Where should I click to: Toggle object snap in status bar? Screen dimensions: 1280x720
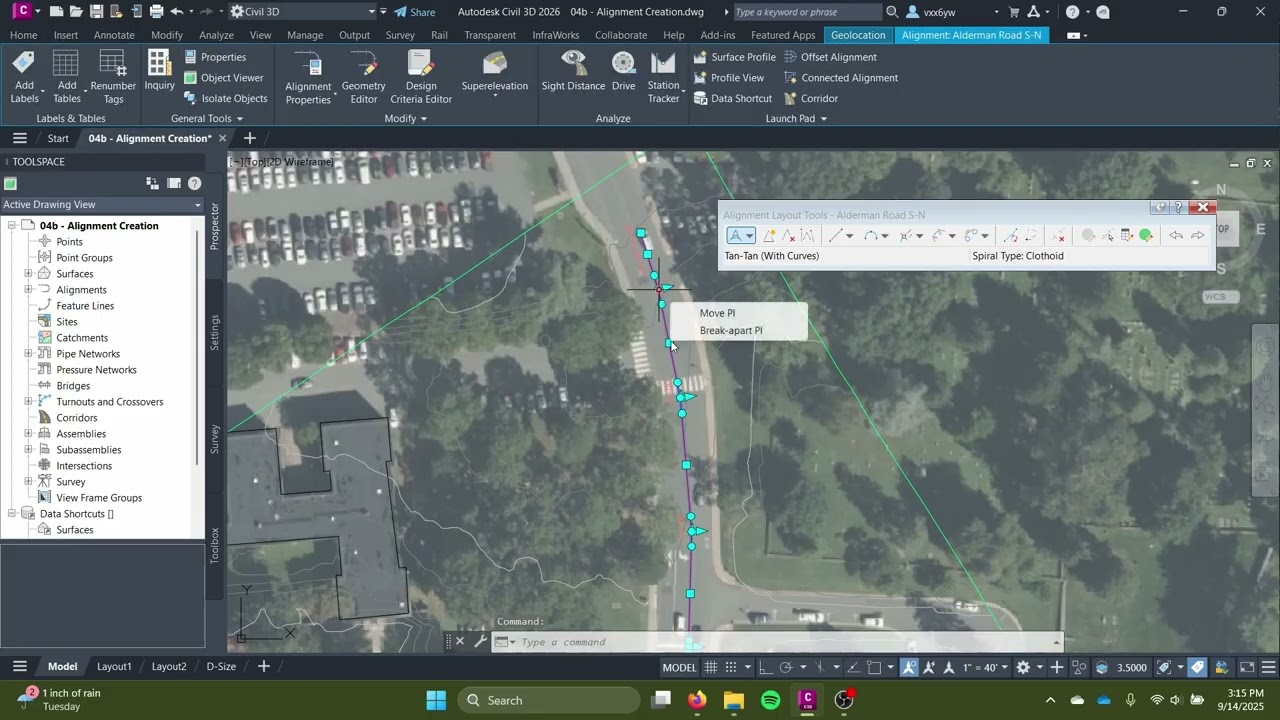[874, 667]
